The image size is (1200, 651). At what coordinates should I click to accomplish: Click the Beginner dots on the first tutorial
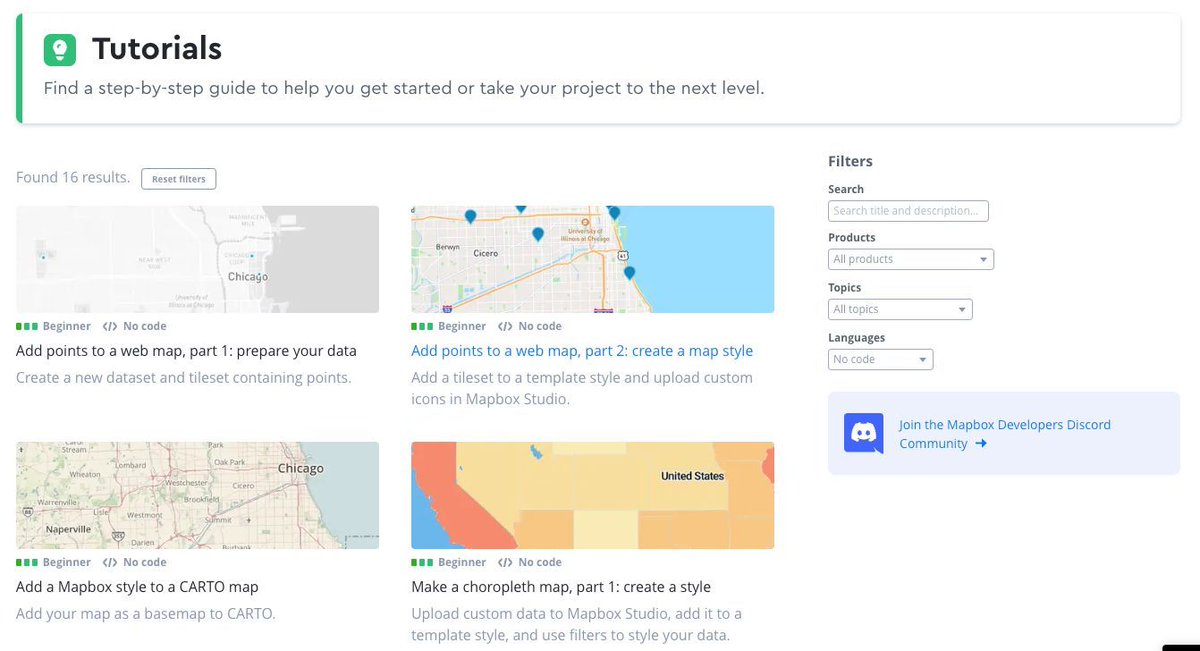(x=27, y=325)
